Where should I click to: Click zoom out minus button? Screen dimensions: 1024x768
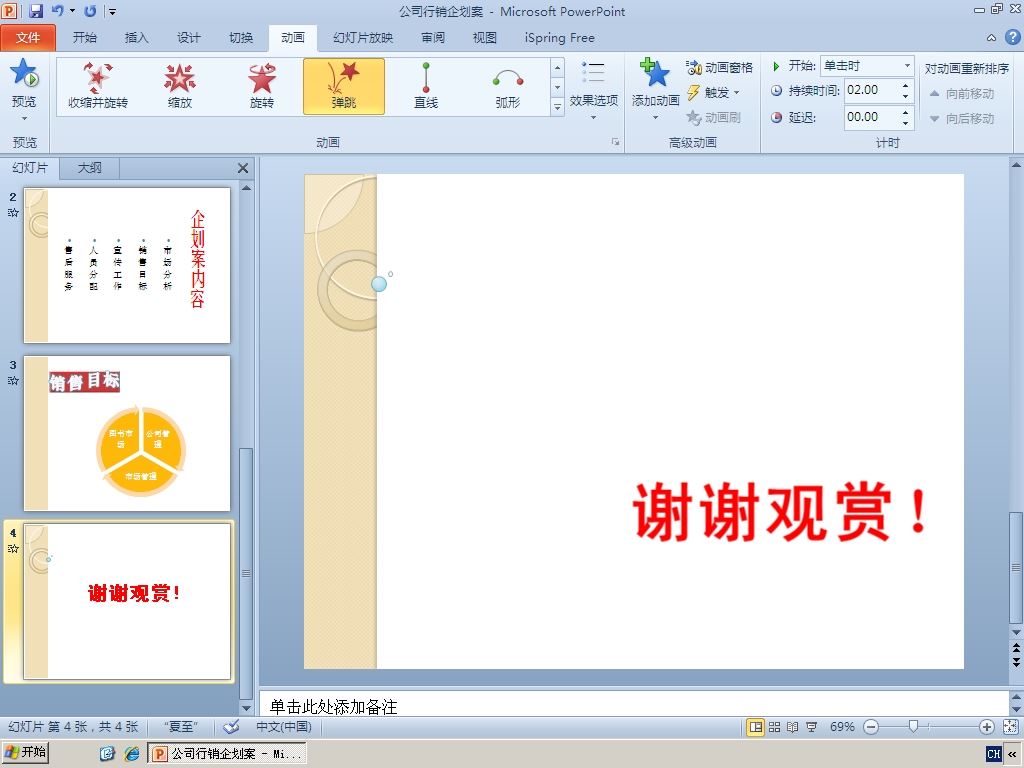pyautogui.click(x=871, y=727)
